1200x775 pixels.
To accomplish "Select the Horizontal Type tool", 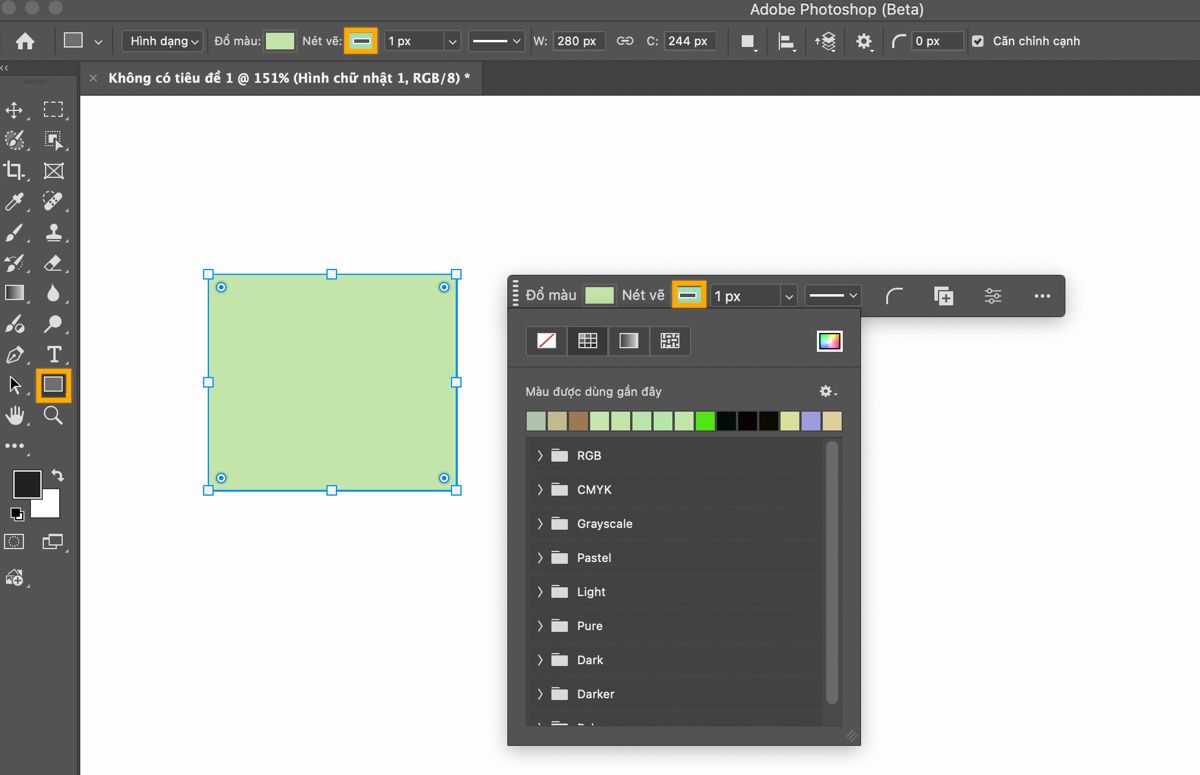I will (54, 355).
